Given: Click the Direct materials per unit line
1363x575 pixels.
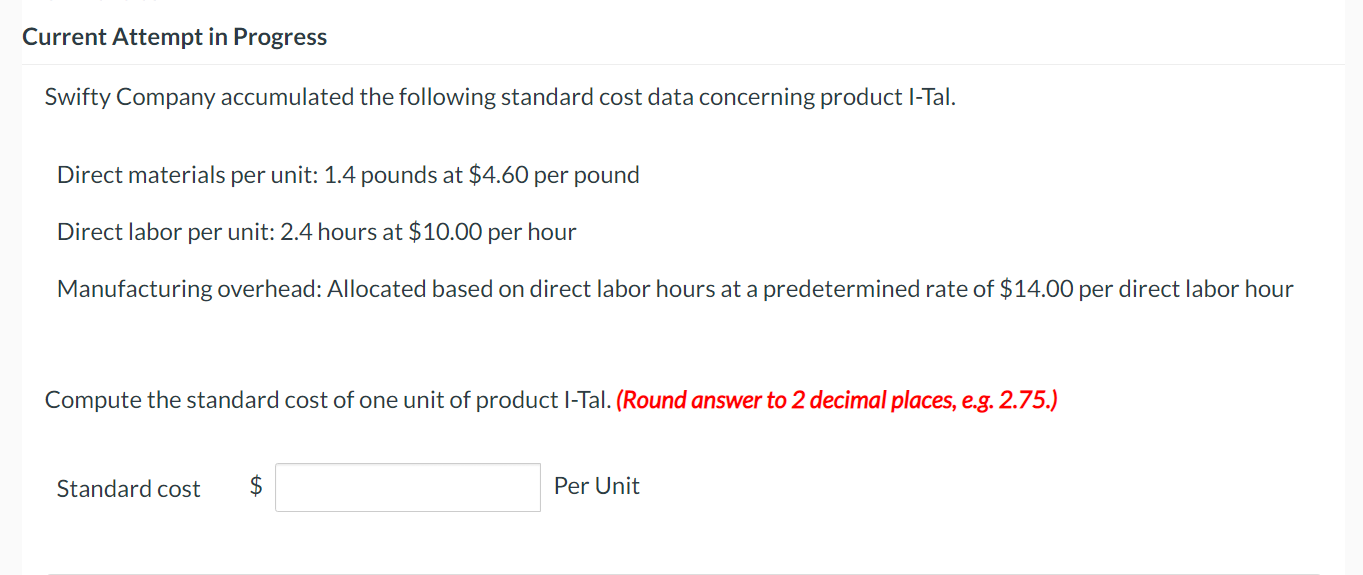Looking at the screenshot, I should point(348,175).
